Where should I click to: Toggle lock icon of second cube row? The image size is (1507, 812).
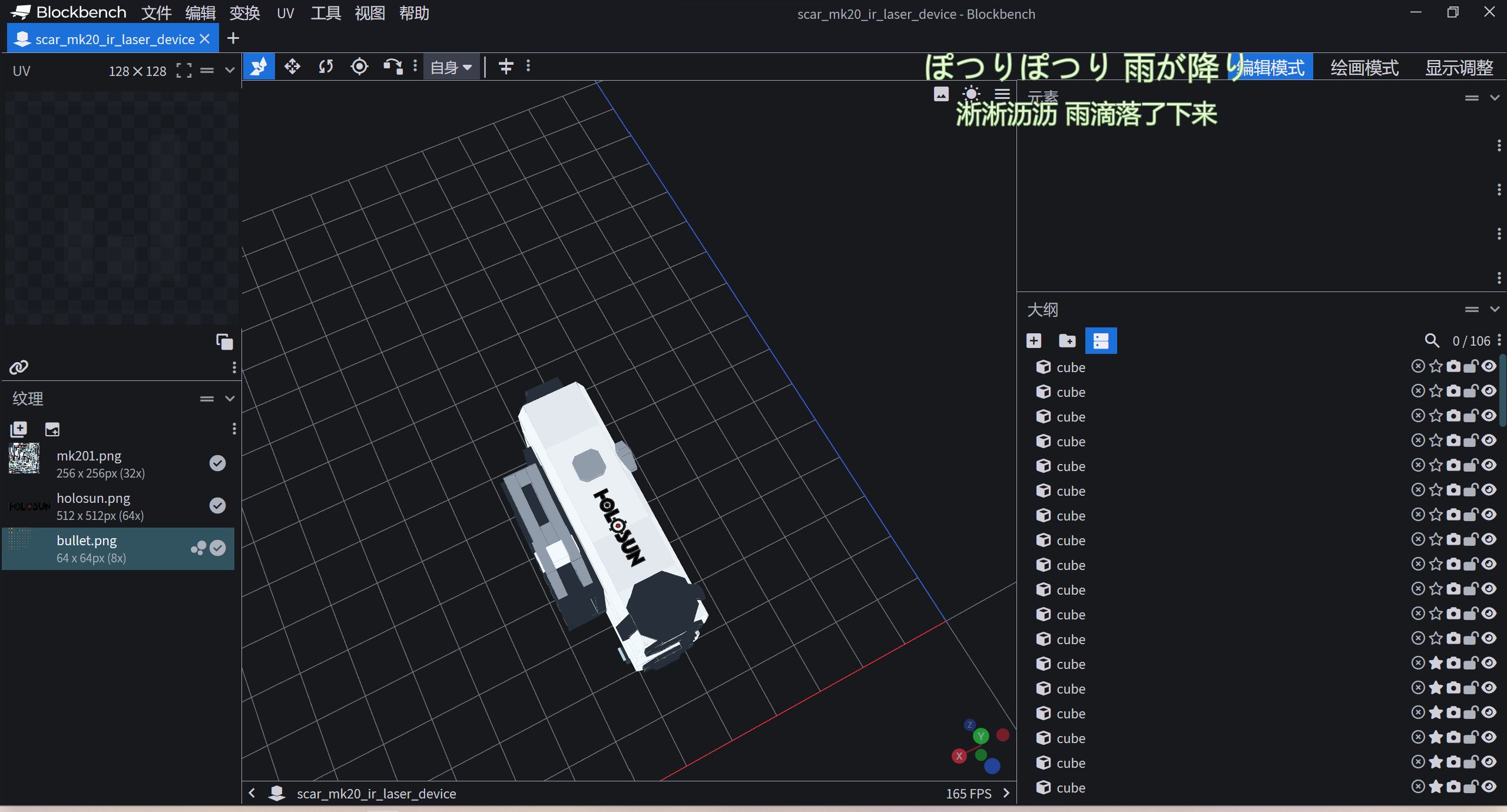click(x=1471, y=392)
